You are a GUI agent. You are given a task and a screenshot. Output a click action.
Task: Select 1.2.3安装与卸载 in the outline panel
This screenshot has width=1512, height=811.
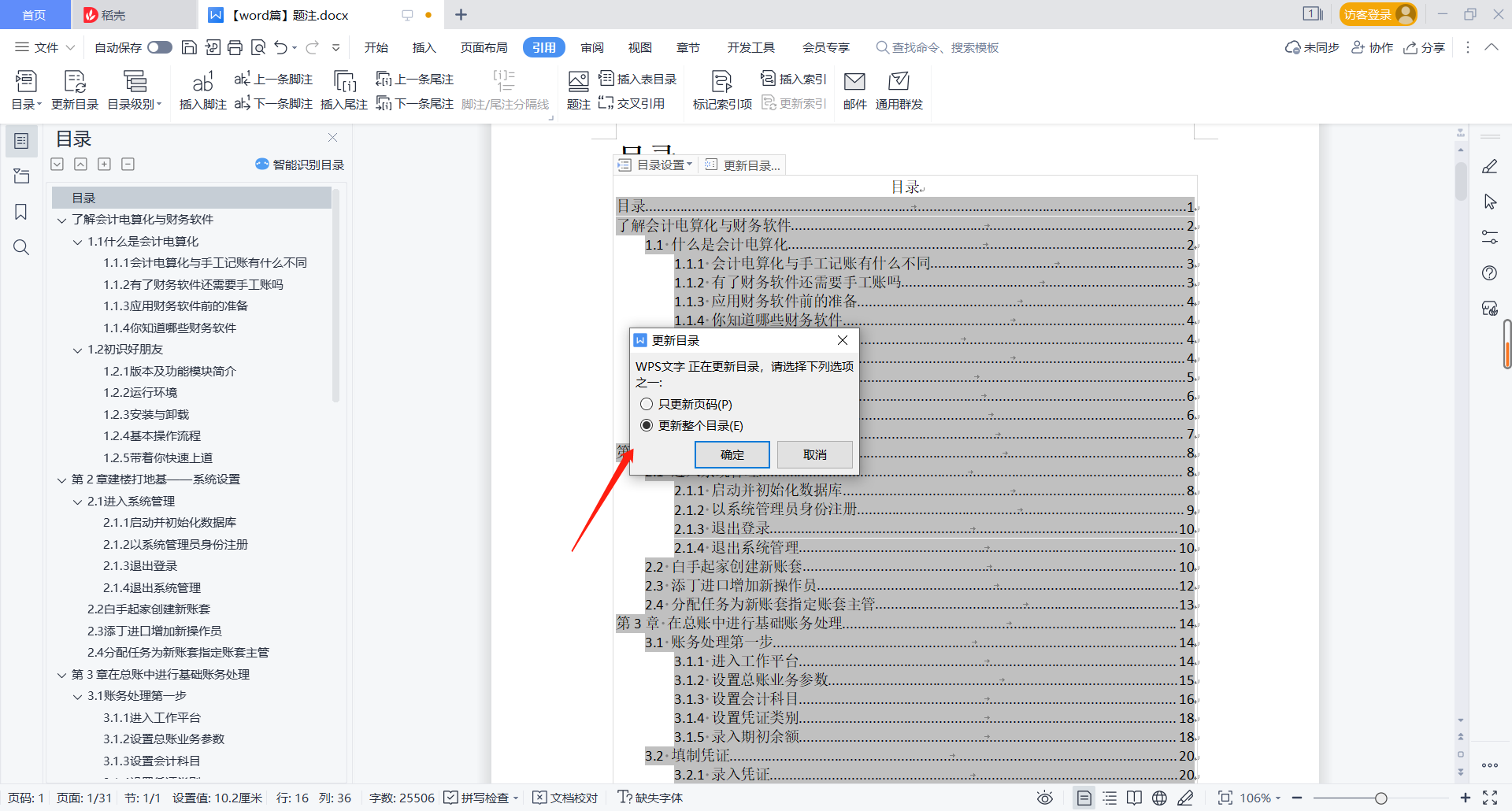[146, 414]
